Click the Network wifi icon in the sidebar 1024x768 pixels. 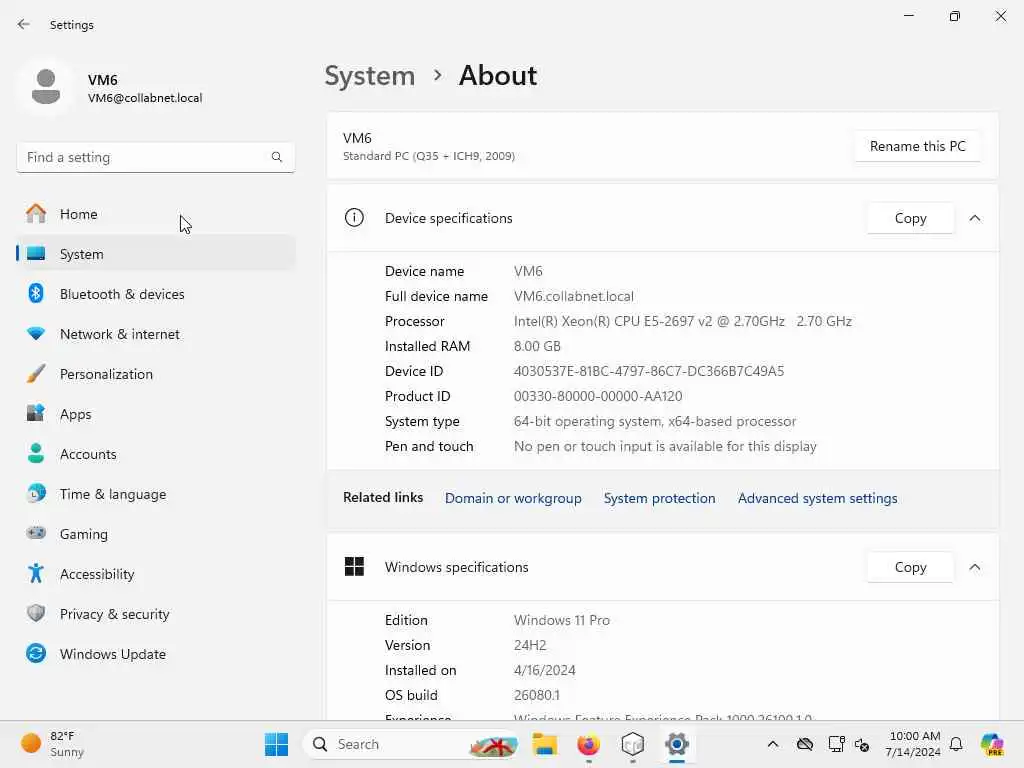click(x=36, y=333)
